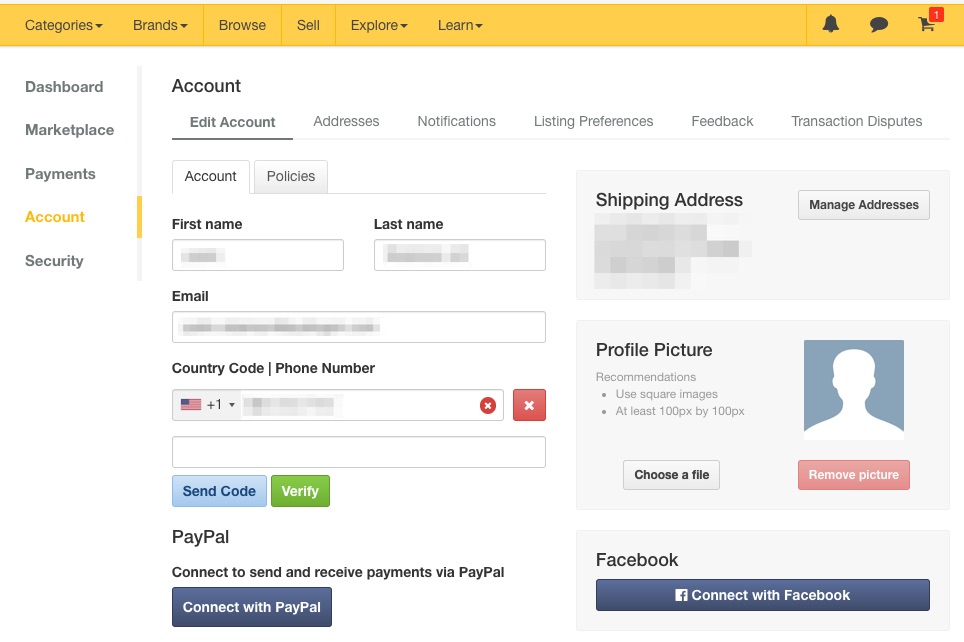Viewport: 964px width, 642px height.
Task: Expand the Learn dropdown menu
Action: point(460,25)
